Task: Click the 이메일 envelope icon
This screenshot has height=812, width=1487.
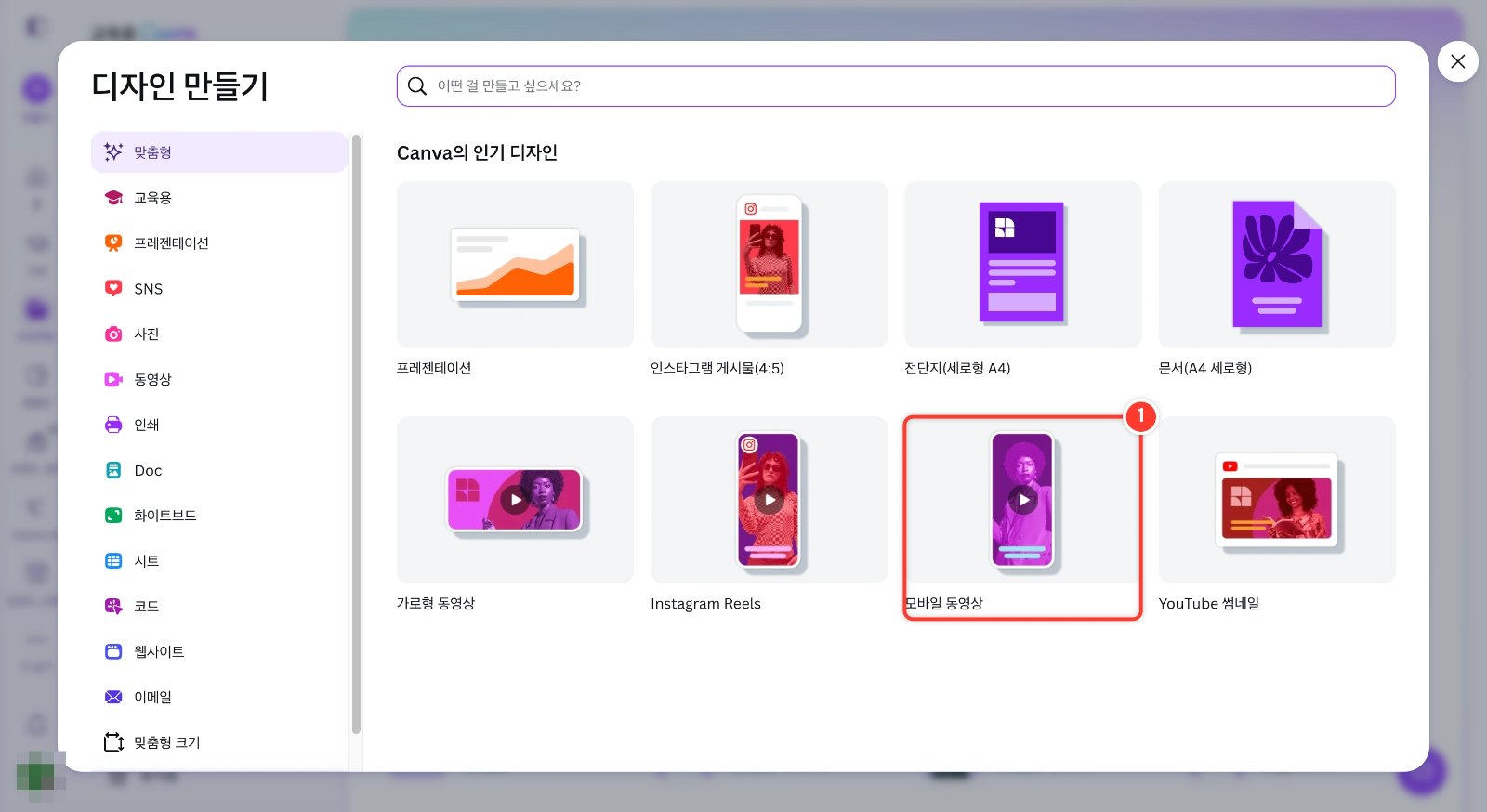Action: point(113,697)
